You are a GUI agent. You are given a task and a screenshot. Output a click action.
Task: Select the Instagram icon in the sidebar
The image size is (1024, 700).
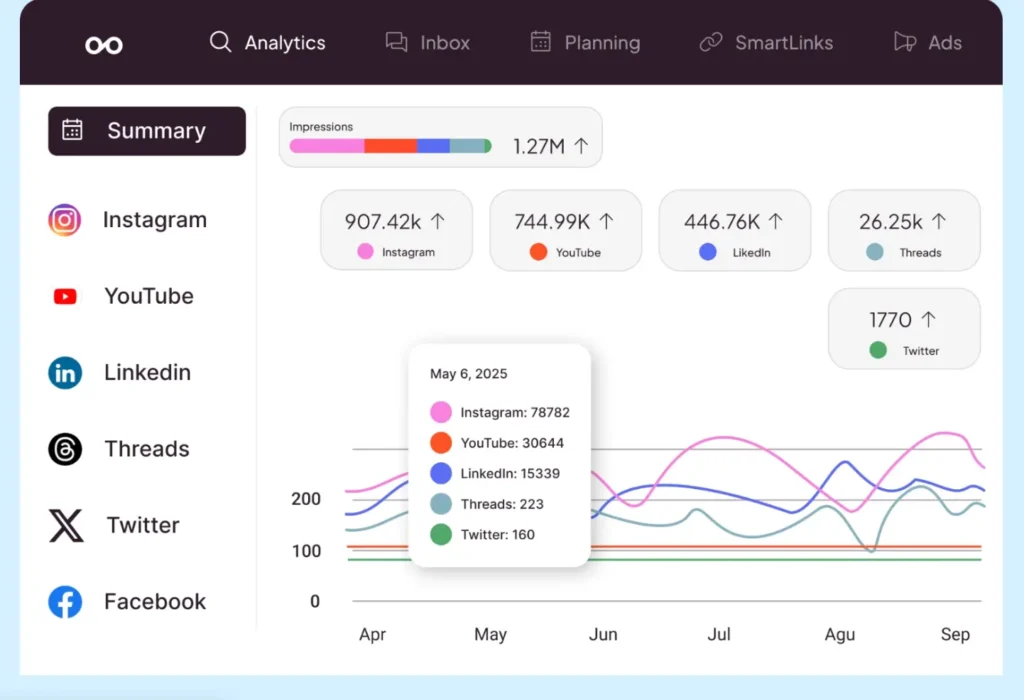tap(64, 220)
